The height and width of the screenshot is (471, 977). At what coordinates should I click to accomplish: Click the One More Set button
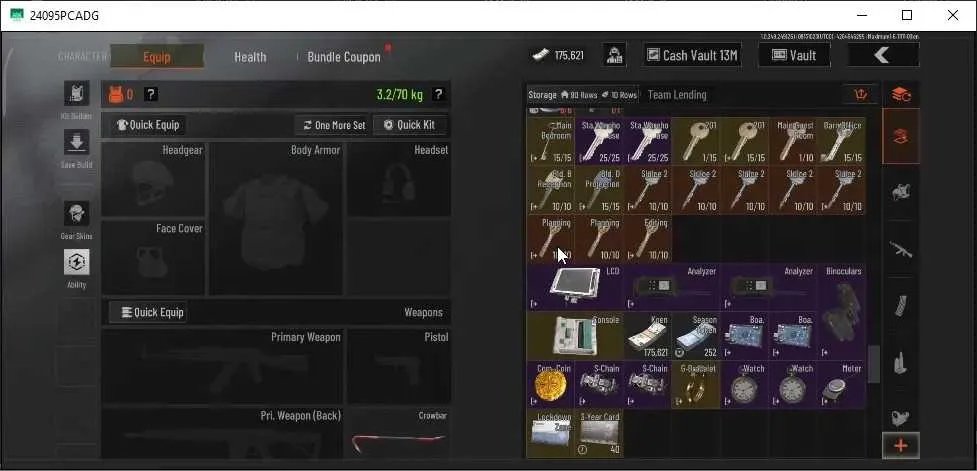click(x=333, y=125)
